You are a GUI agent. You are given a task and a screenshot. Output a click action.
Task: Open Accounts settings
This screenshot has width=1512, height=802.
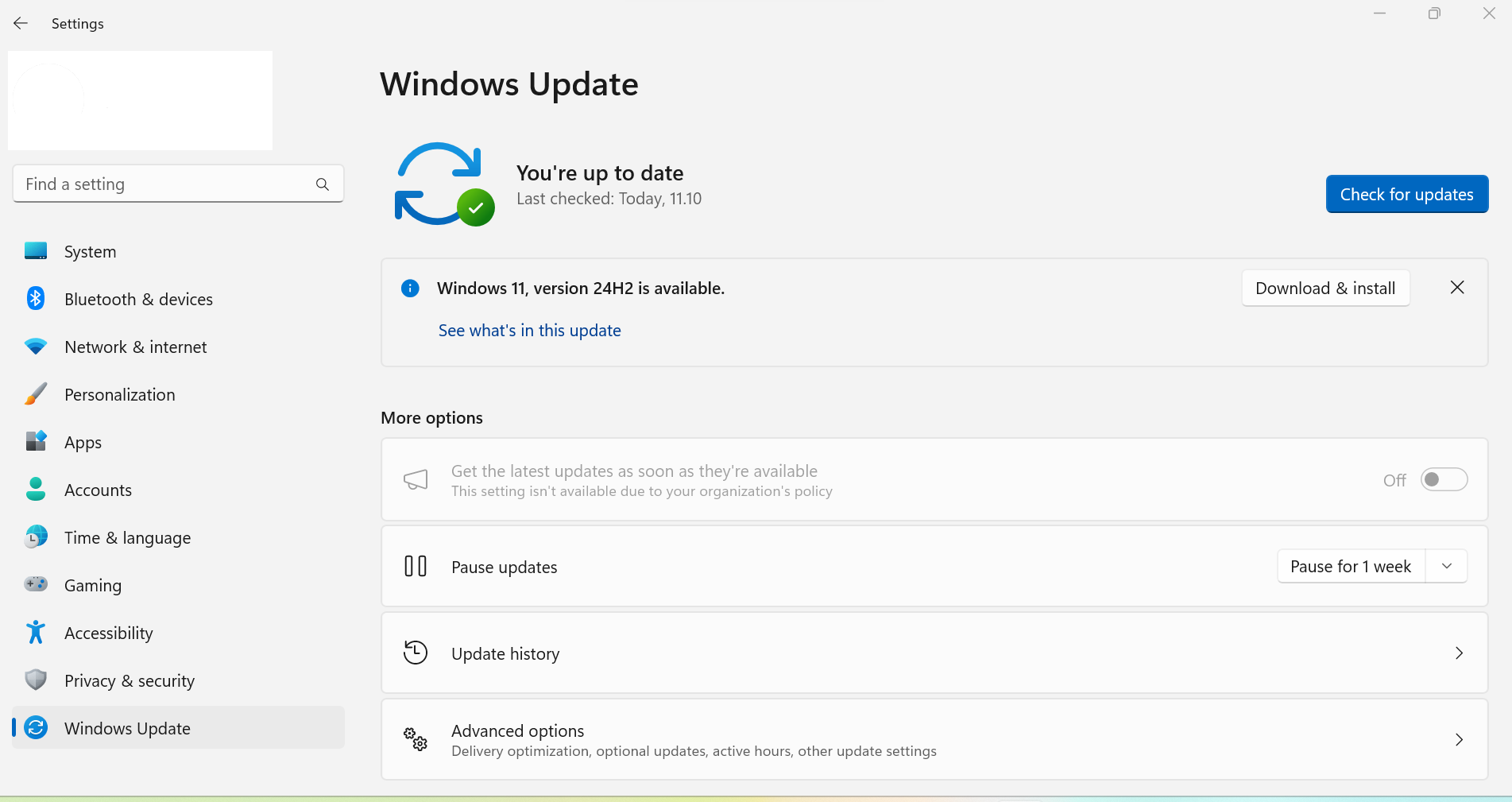[x=98, y=490]
